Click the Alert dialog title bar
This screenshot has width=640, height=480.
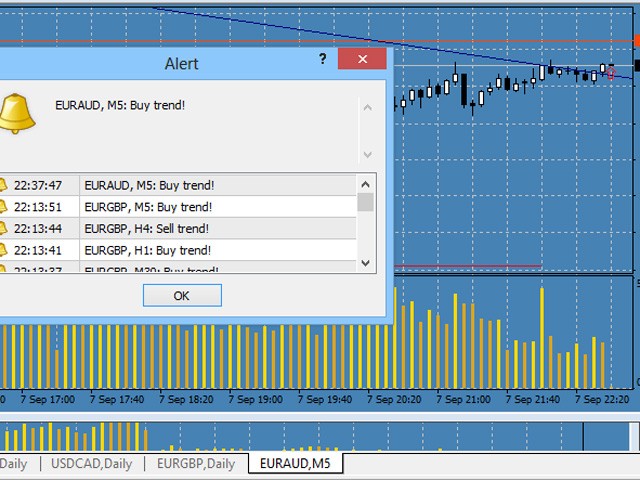point(182,64)
